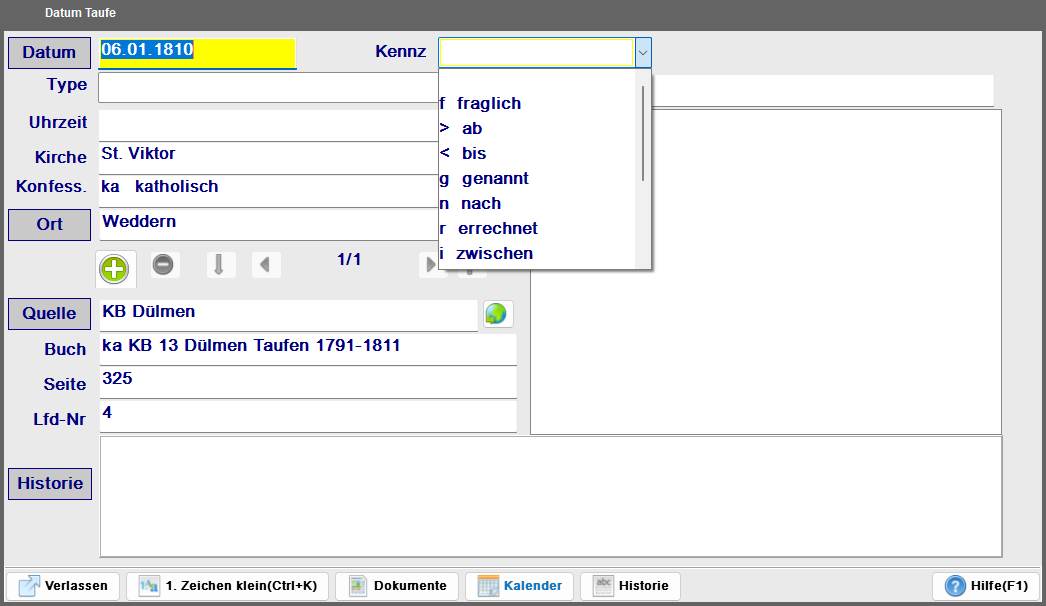
Task: Open the web lookup globe icon next to Quelle
Action: point(497,313)
